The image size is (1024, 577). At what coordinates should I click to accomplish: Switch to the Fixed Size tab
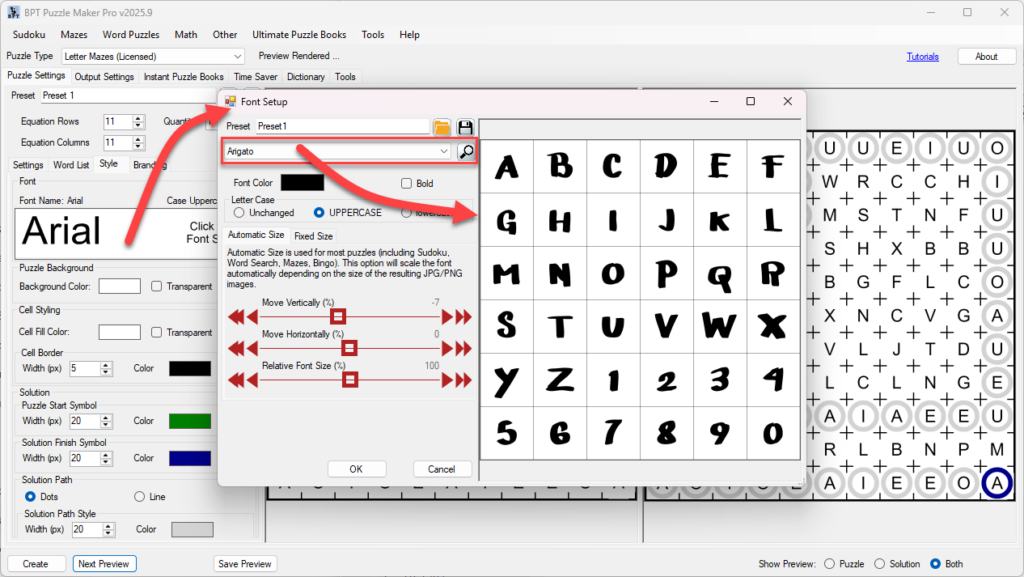pyautogui.click(x=313, y=236)
